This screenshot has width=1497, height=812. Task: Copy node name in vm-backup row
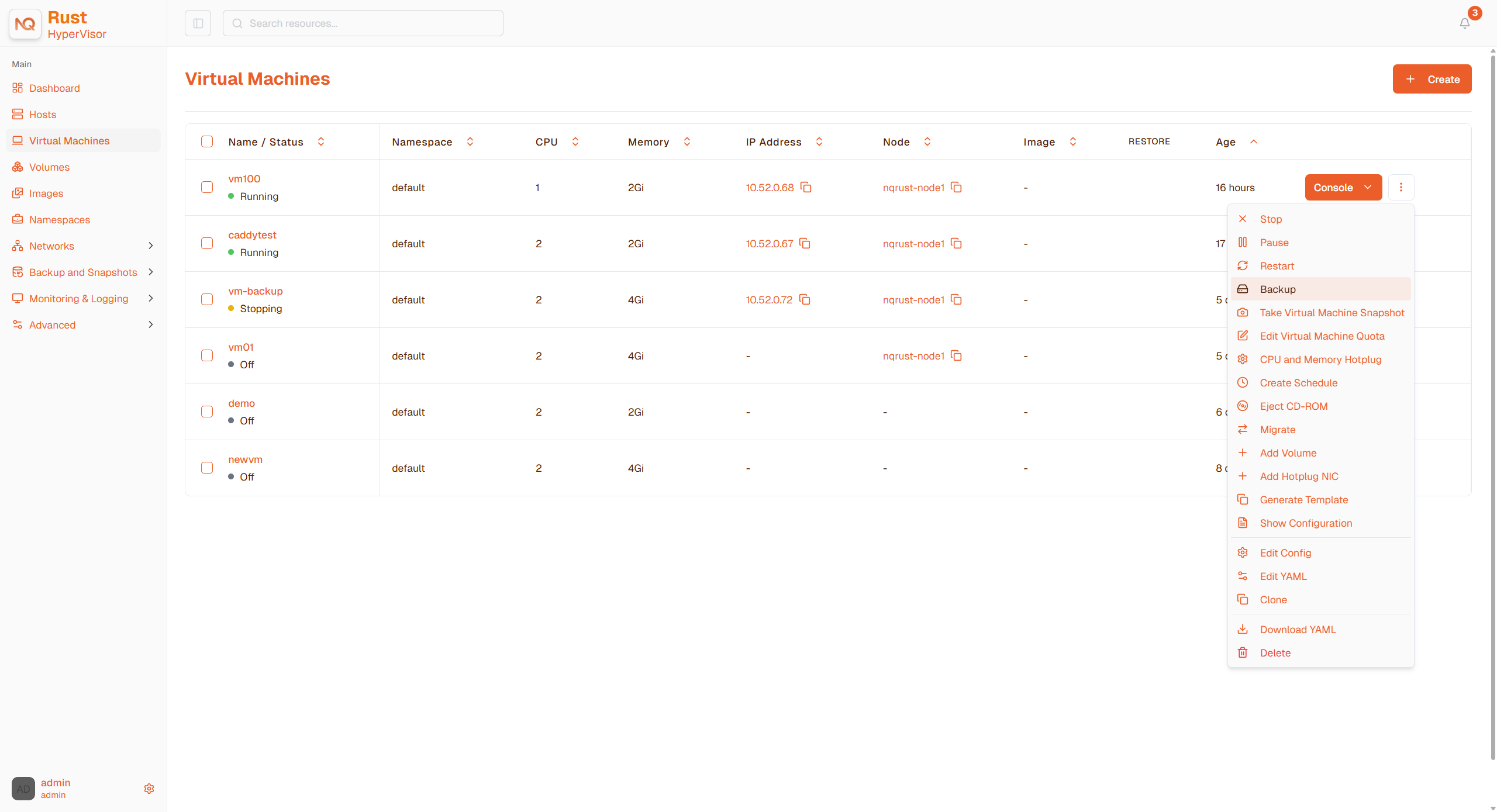pos(956,300)
